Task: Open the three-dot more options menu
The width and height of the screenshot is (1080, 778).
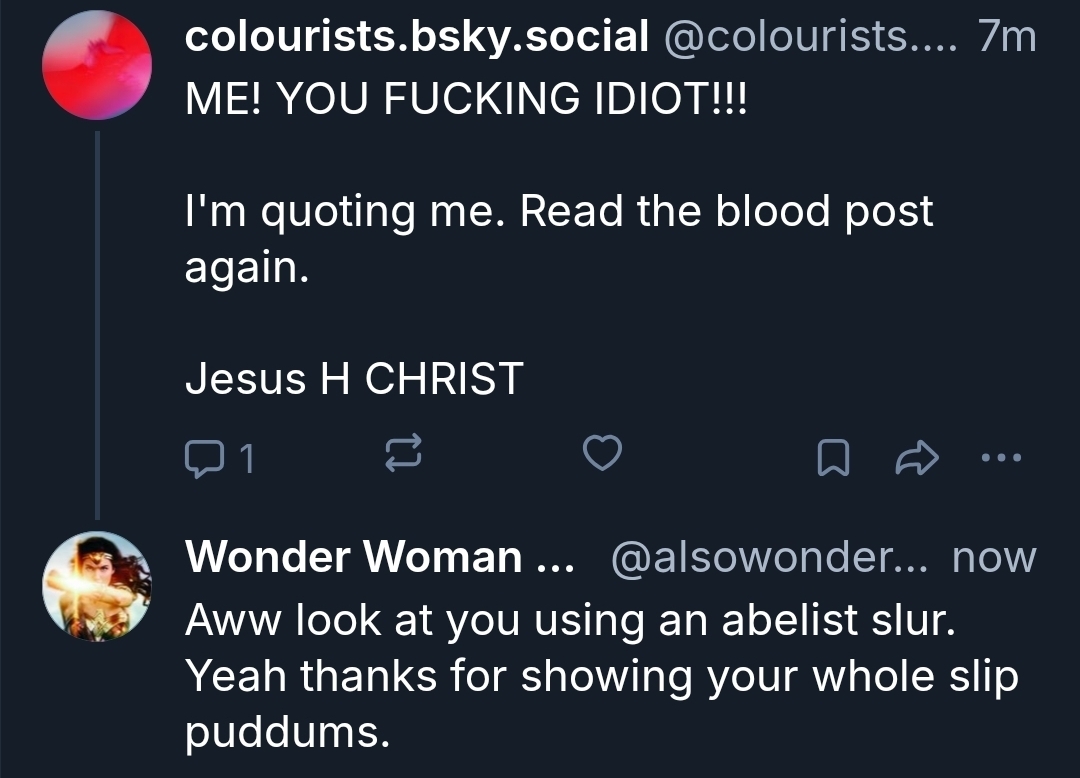Action: [1001, 457]
